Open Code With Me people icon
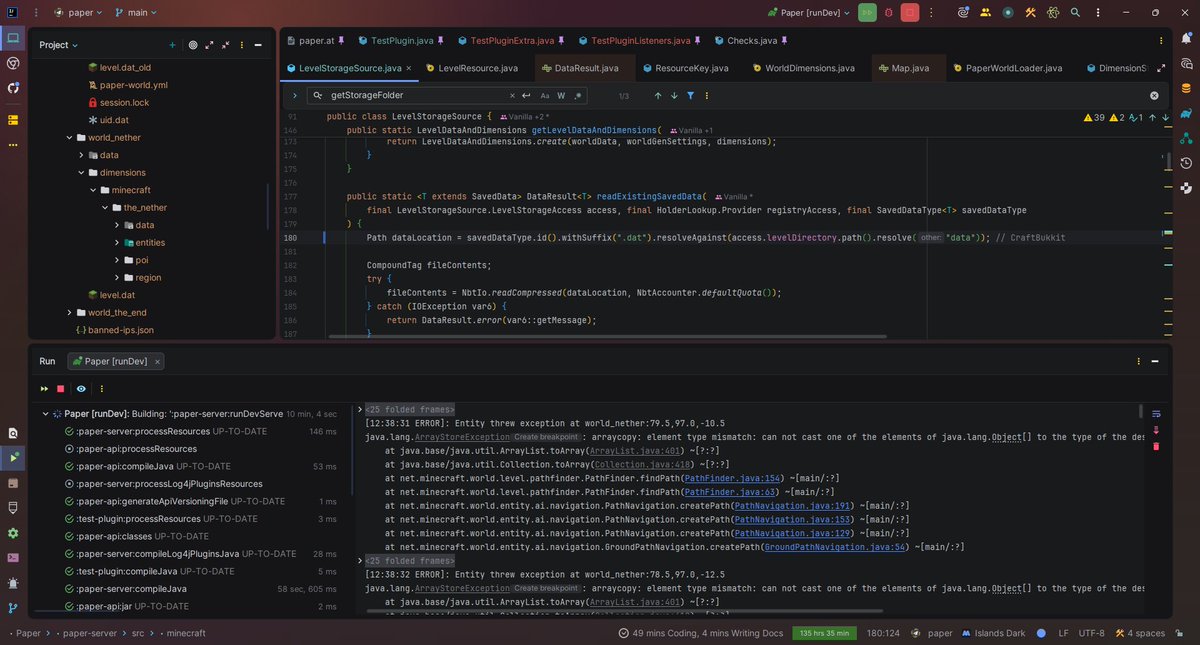 click(x=986, y=13)
